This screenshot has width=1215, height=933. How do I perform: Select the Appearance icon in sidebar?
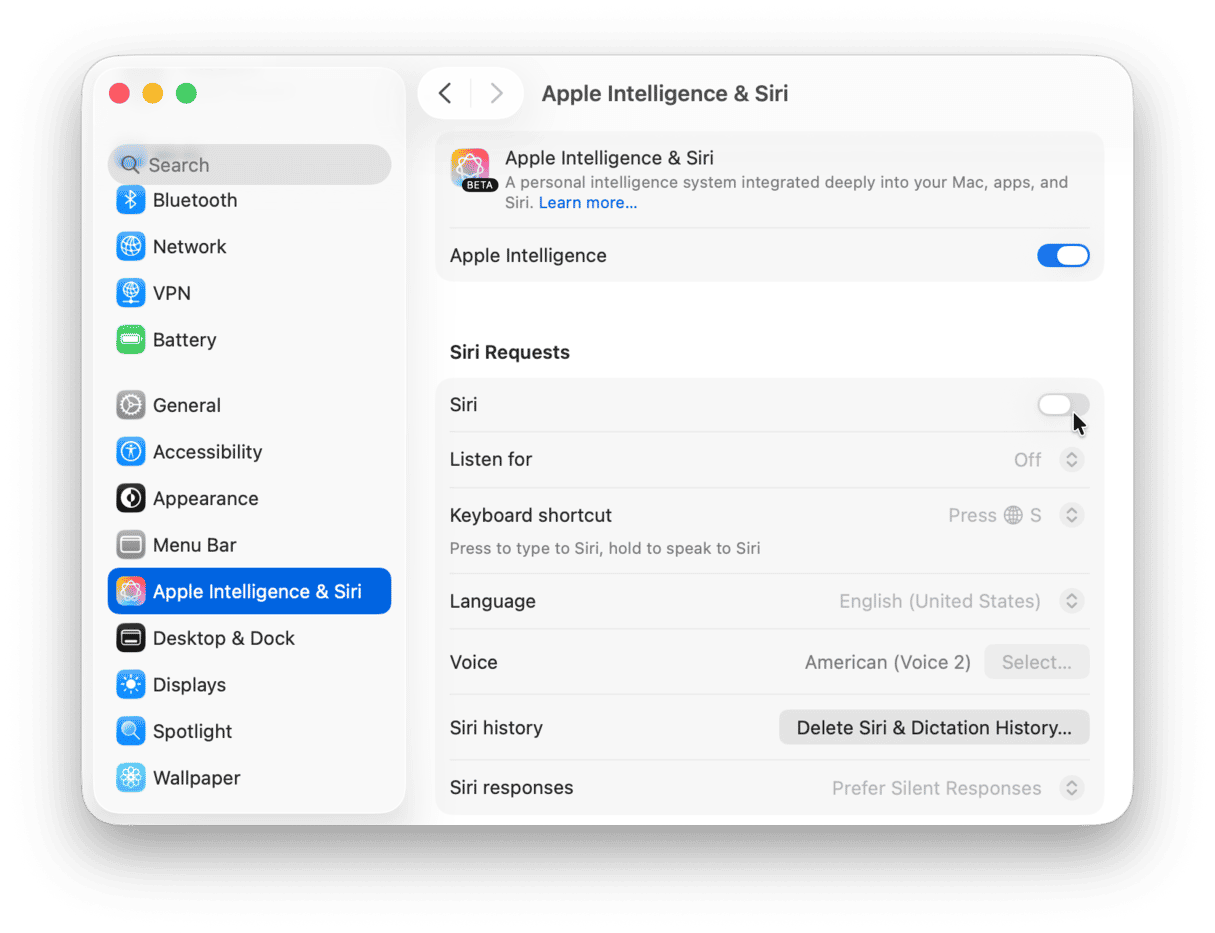click(x=131, y=498)
